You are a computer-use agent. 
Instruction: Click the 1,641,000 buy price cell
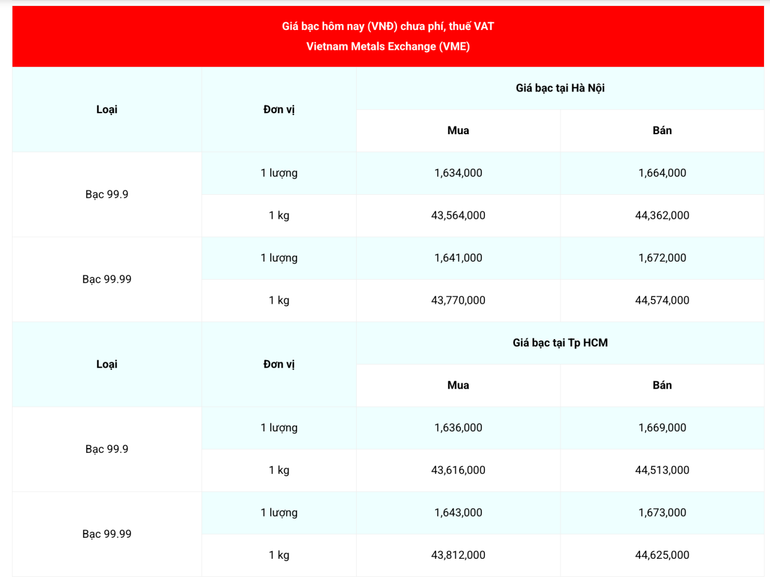pos(458,258)
